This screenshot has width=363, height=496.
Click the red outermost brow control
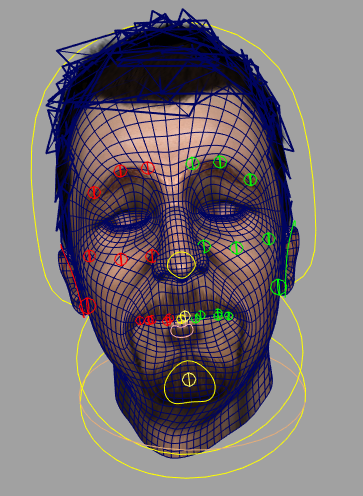click(x=94, y=192)
